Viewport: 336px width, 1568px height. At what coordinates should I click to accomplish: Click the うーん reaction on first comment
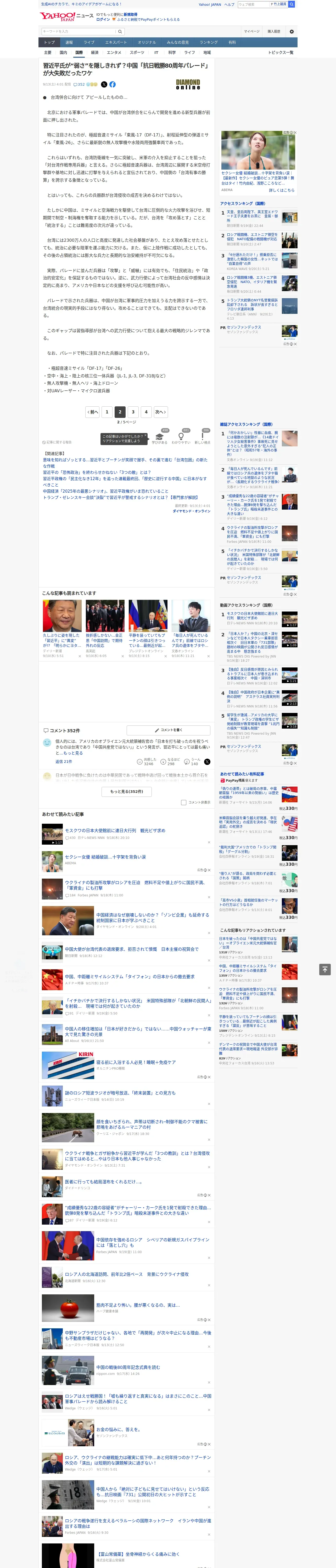192,762
